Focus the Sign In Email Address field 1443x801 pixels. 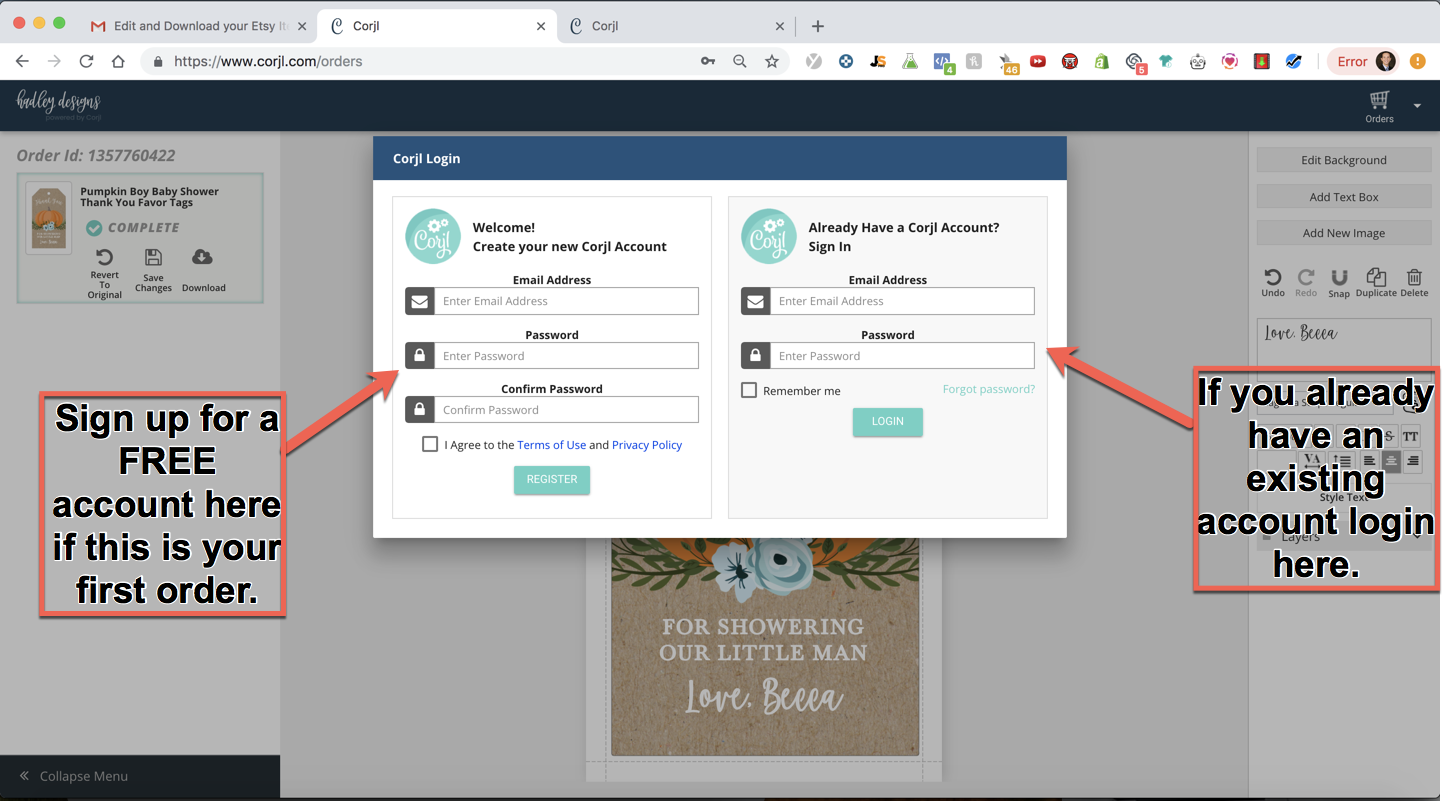(902, 301)
